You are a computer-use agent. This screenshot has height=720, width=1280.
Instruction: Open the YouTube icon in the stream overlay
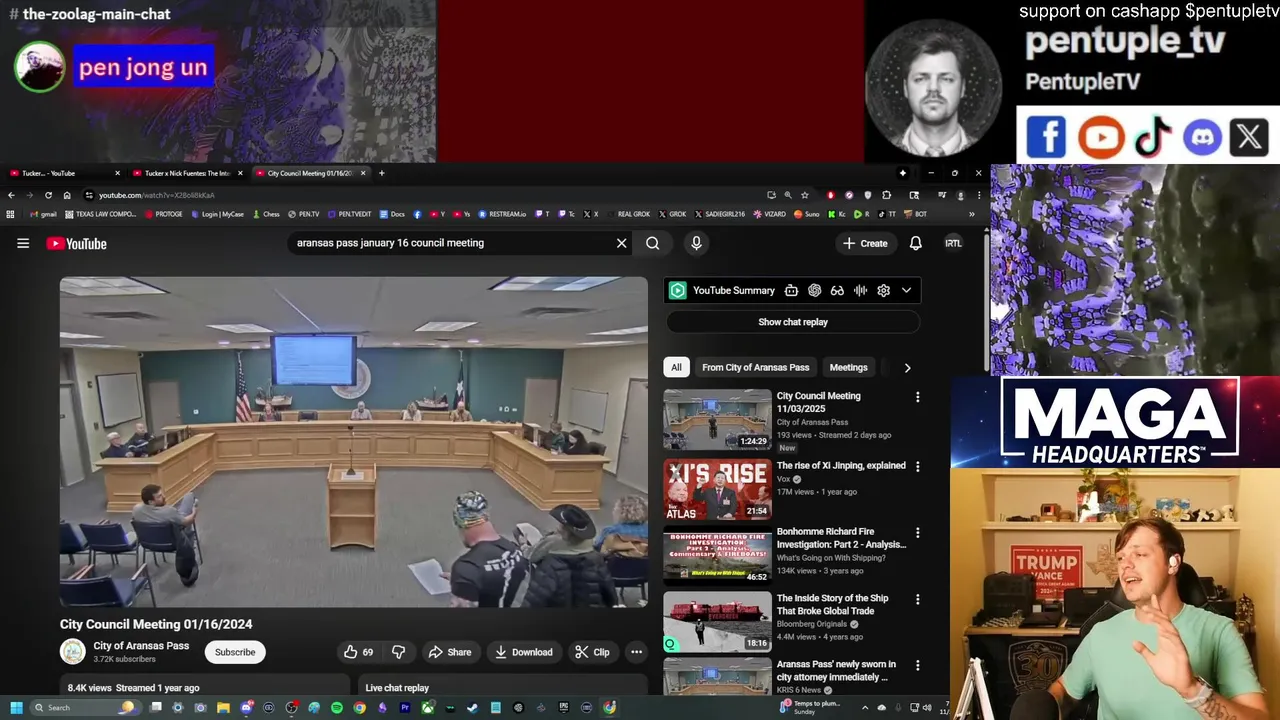click(1100, 137)
